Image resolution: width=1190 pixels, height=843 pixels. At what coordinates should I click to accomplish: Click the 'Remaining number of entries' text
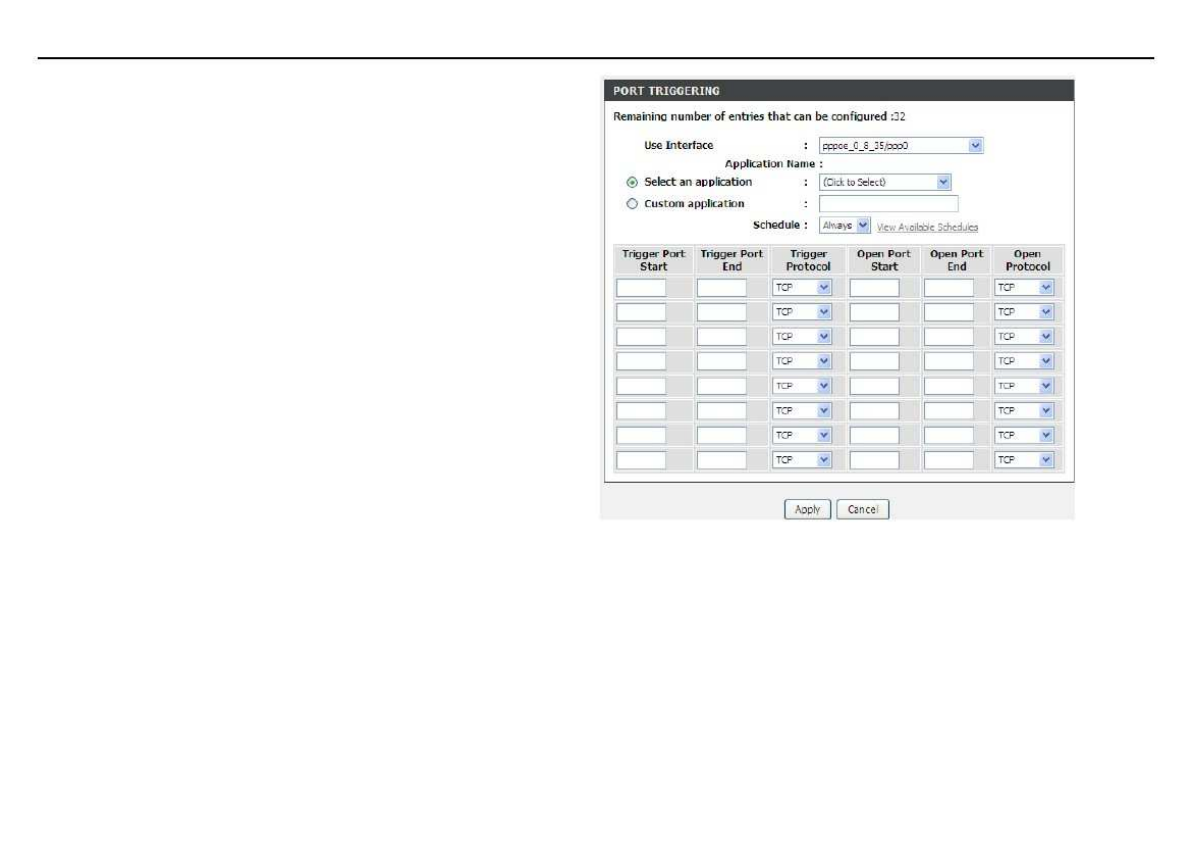pos(759,117)
